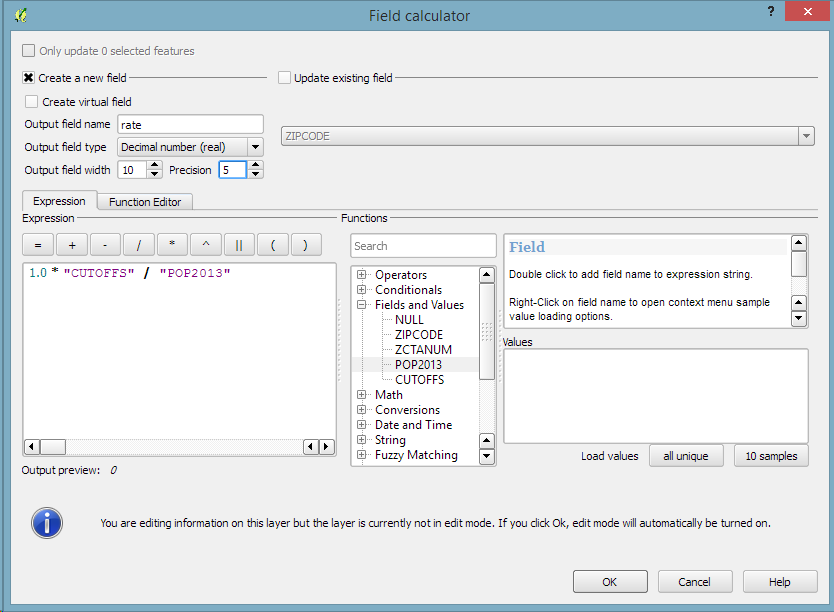The width and height of the screenshot is (834, 612).
Task: Click the function Search box
Action: 423,246
